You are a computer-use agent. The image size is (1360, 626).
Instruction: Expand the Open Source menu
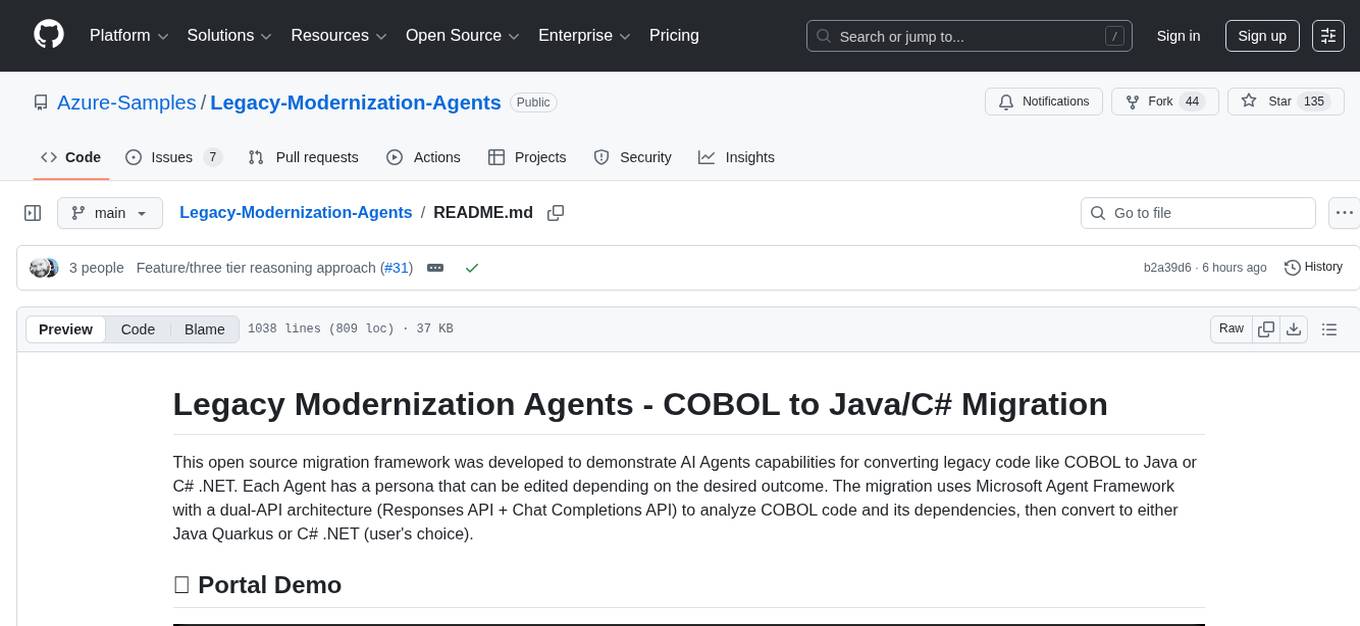462,36
